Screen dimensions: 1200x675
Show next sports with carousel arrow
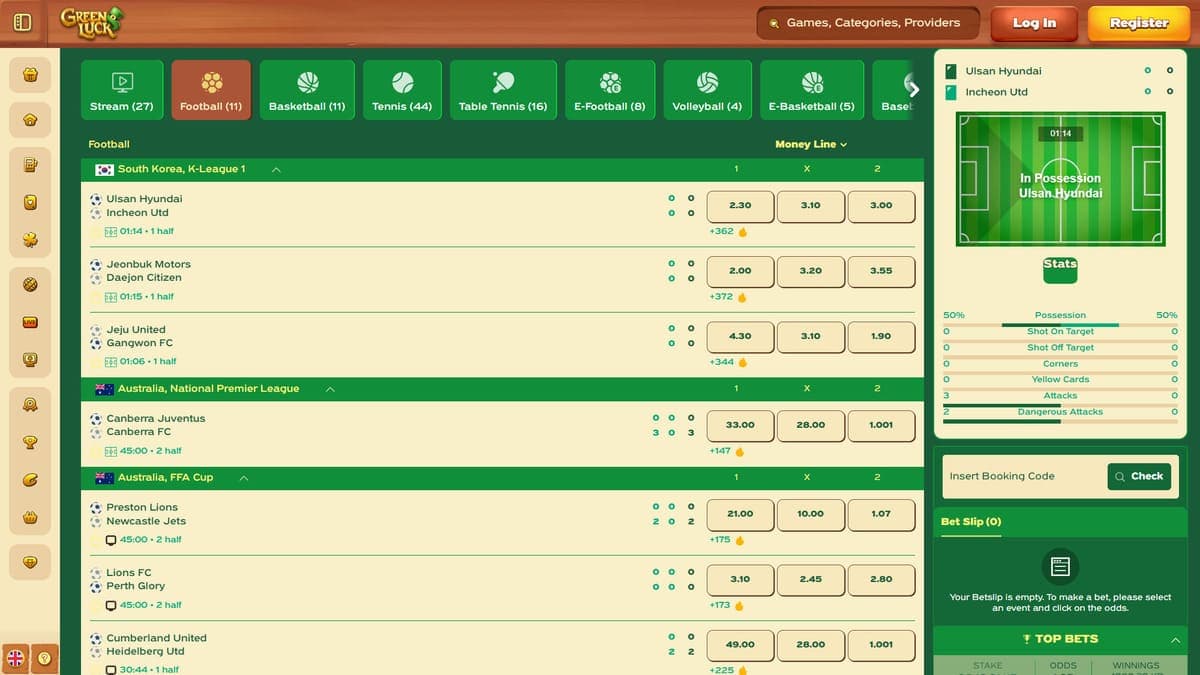pyautogui.click(x=913, y=89)
